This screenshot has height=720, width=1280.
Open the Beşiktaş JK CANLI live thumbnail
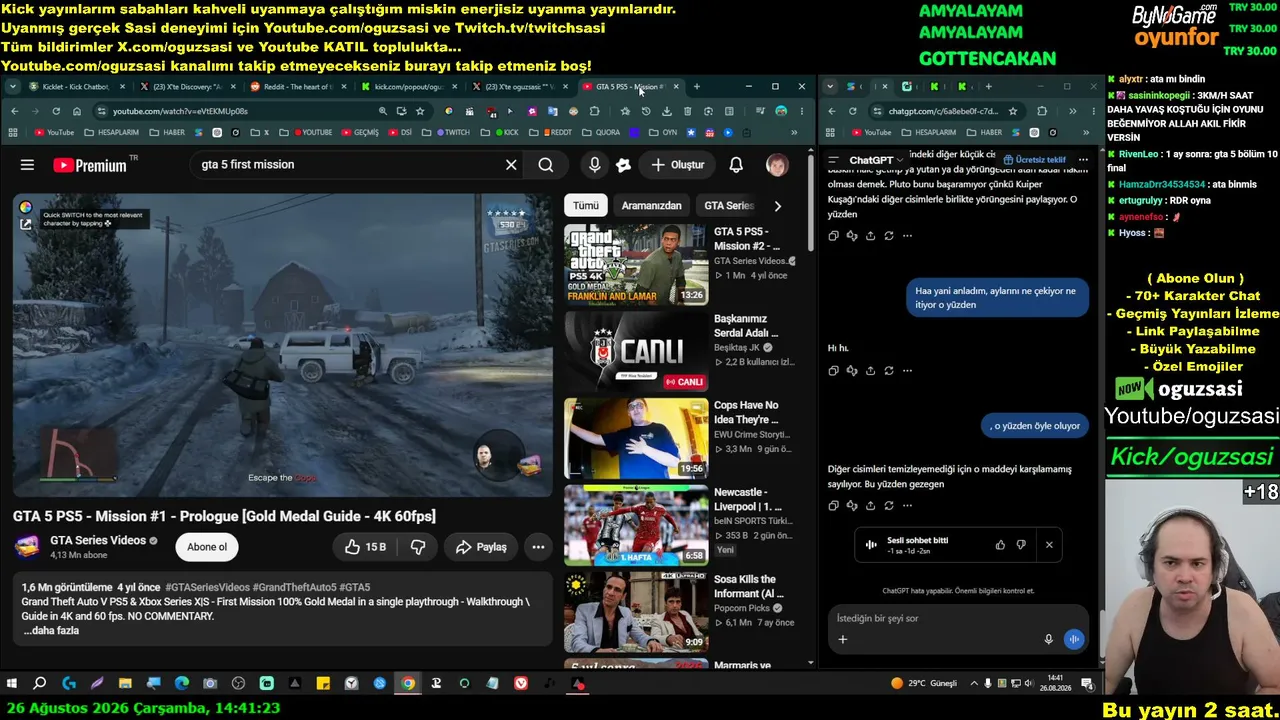pos(636,351)
